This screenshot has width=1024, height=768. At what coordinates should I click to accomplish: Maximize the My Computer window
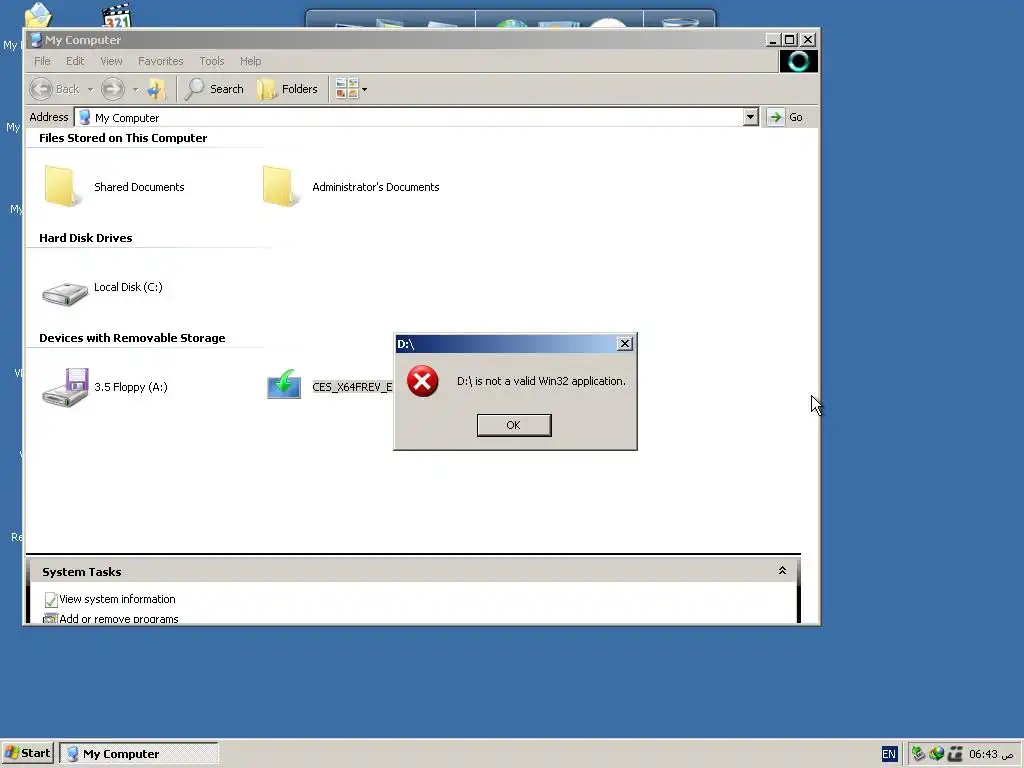tap(790, 40)
